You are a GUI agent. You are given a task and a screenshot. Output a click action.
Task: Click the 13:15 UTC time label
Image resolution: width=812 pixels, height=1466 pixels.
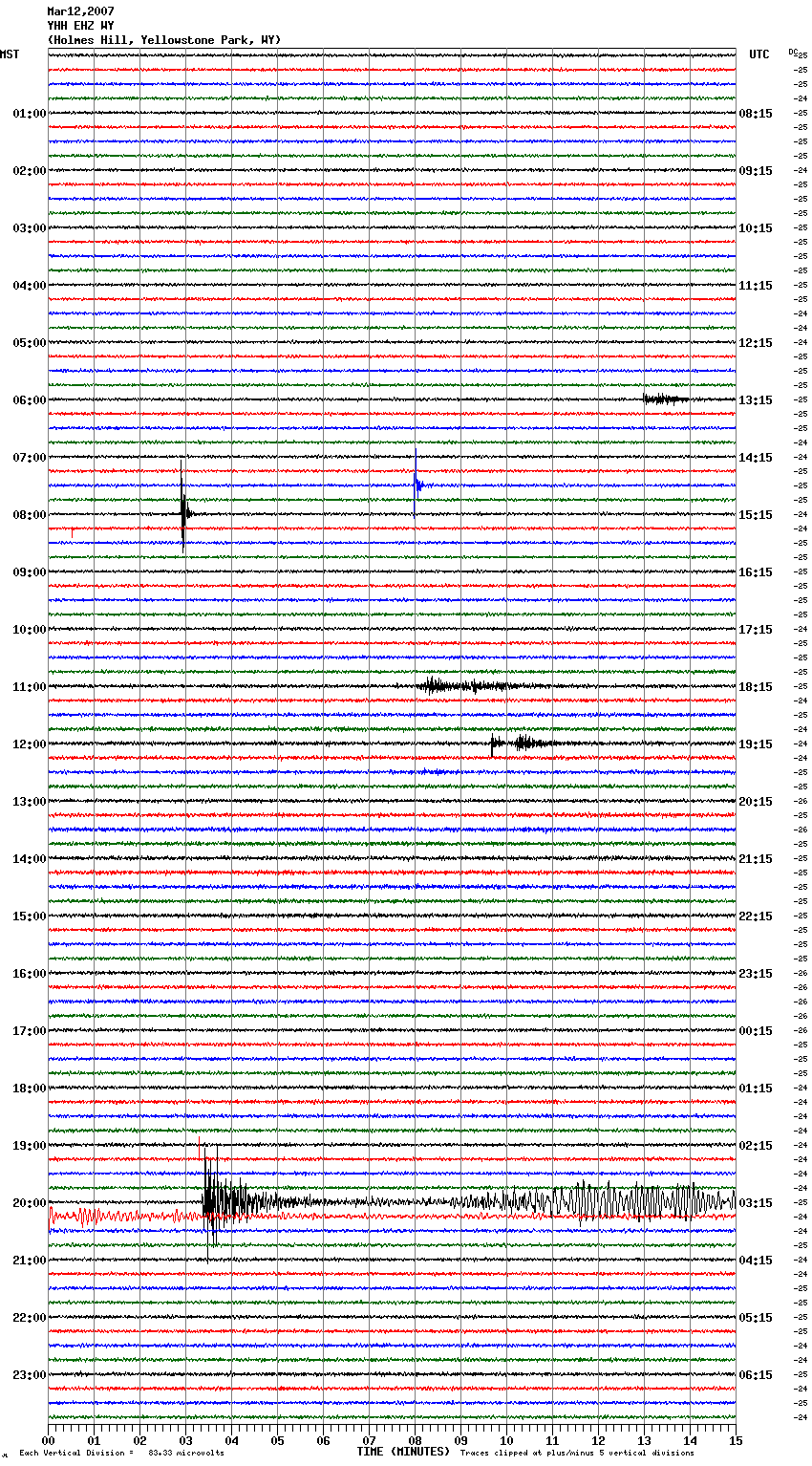756,400
